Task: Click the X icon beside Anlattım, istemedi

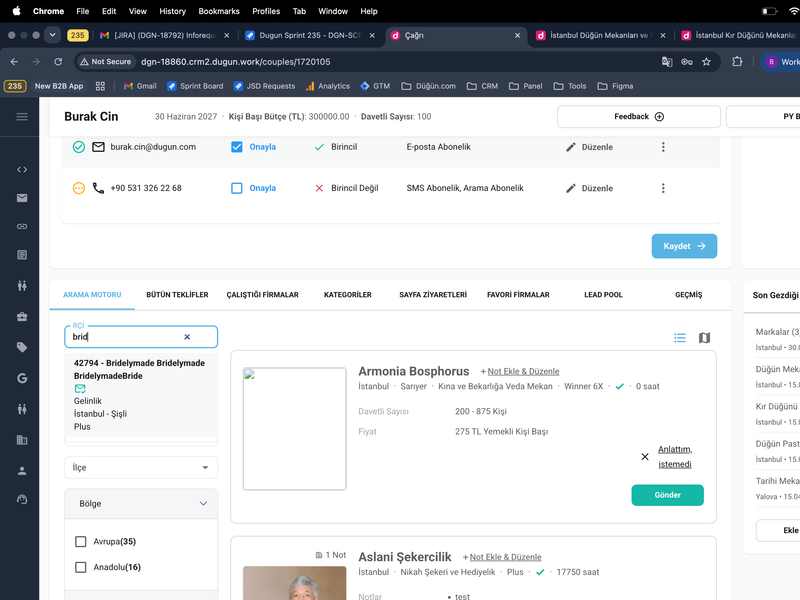Action: pyautogui.click(x=645, y=457)
